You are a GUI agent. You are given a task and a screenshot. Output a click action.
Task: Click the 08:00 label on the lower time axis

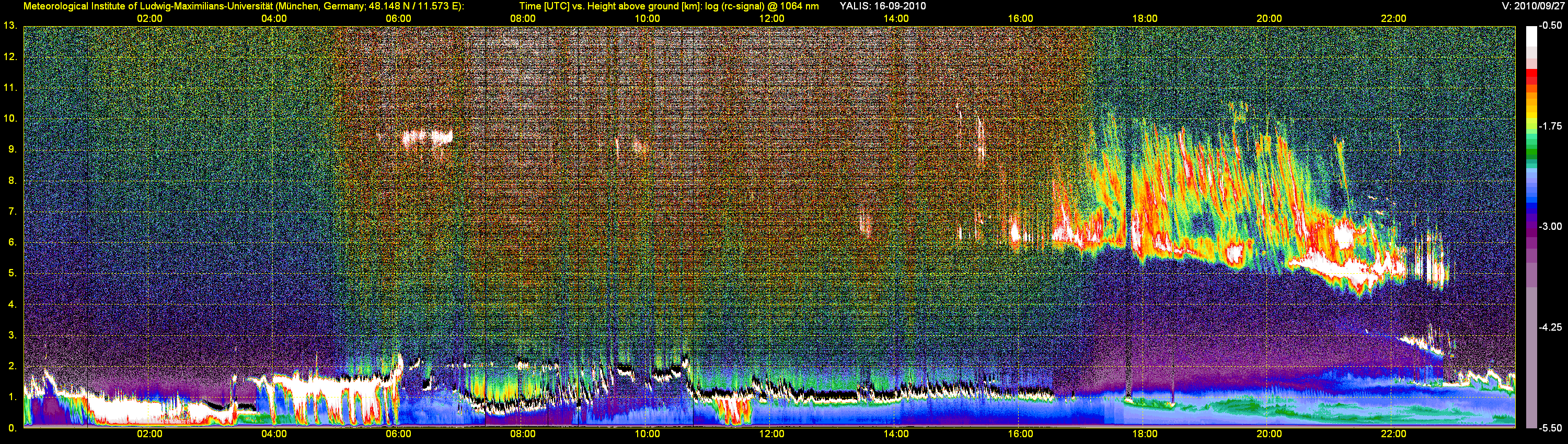tap(523, 434)
